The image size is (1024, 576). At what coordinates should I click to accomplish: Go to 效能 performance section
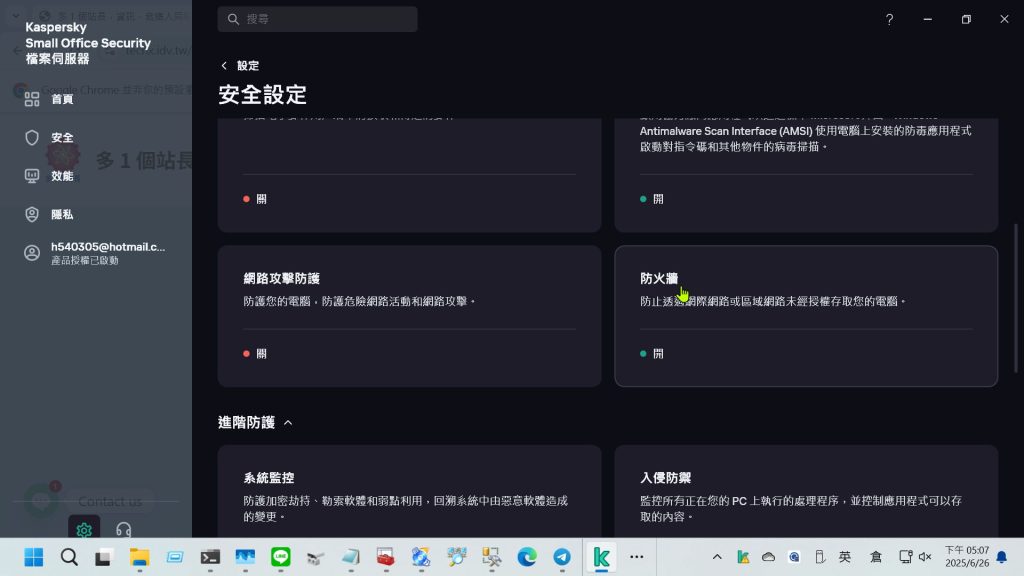pos(61,176)
